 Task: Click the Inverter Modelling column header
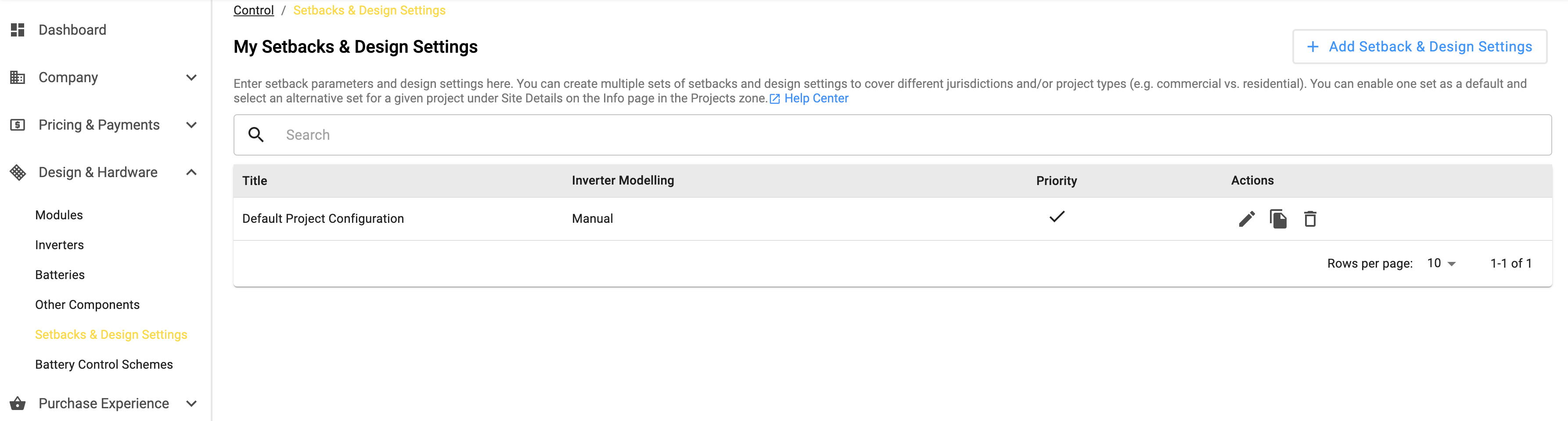(x=623, y=180)
